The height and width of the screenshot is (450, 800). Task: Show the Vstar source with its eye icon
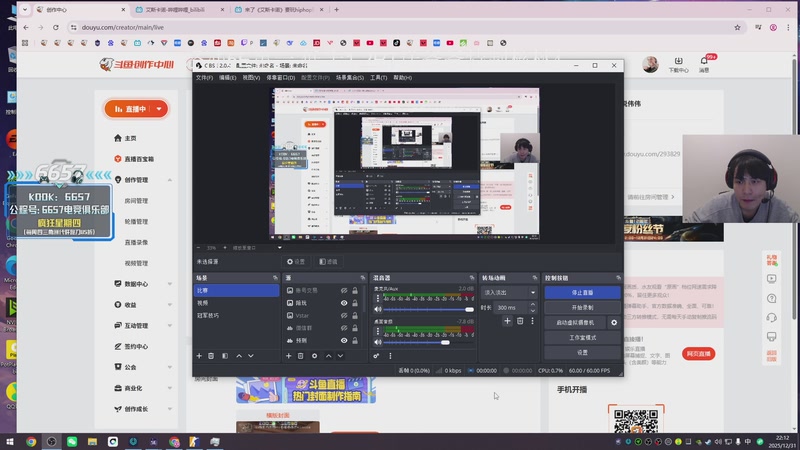344,315
